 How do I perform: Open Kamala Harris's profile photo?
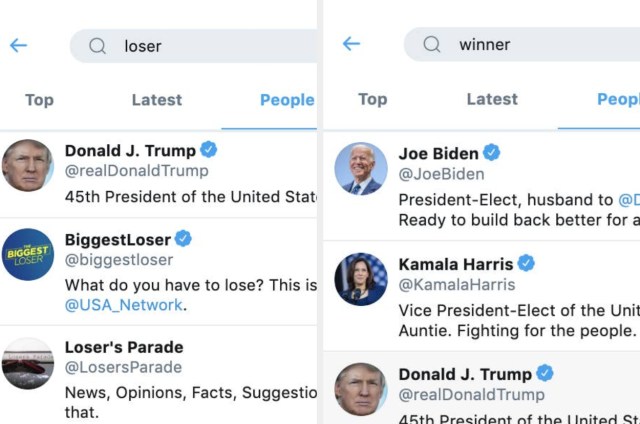pos(361,279)
